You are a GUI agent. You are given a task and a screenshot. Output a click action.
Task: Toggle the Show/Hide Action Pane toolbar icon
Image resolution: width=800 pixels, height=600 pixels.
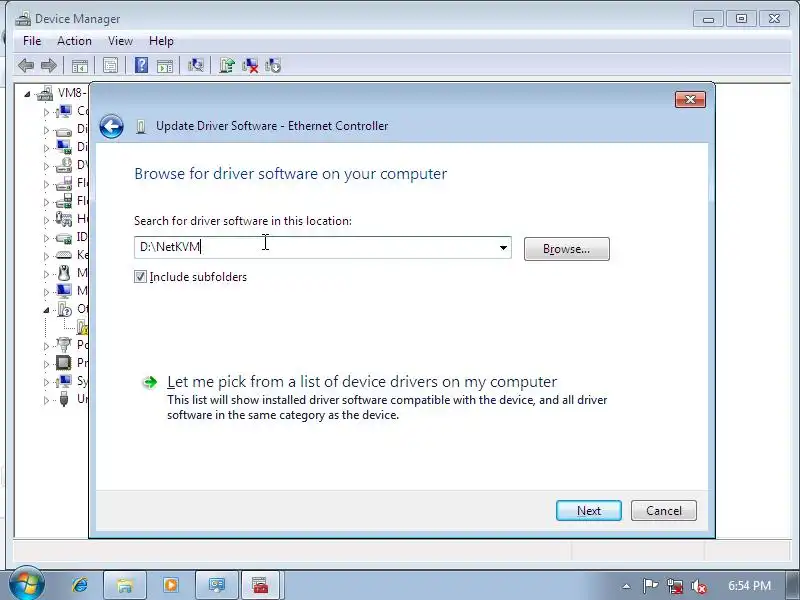click(x=165, y=66)
